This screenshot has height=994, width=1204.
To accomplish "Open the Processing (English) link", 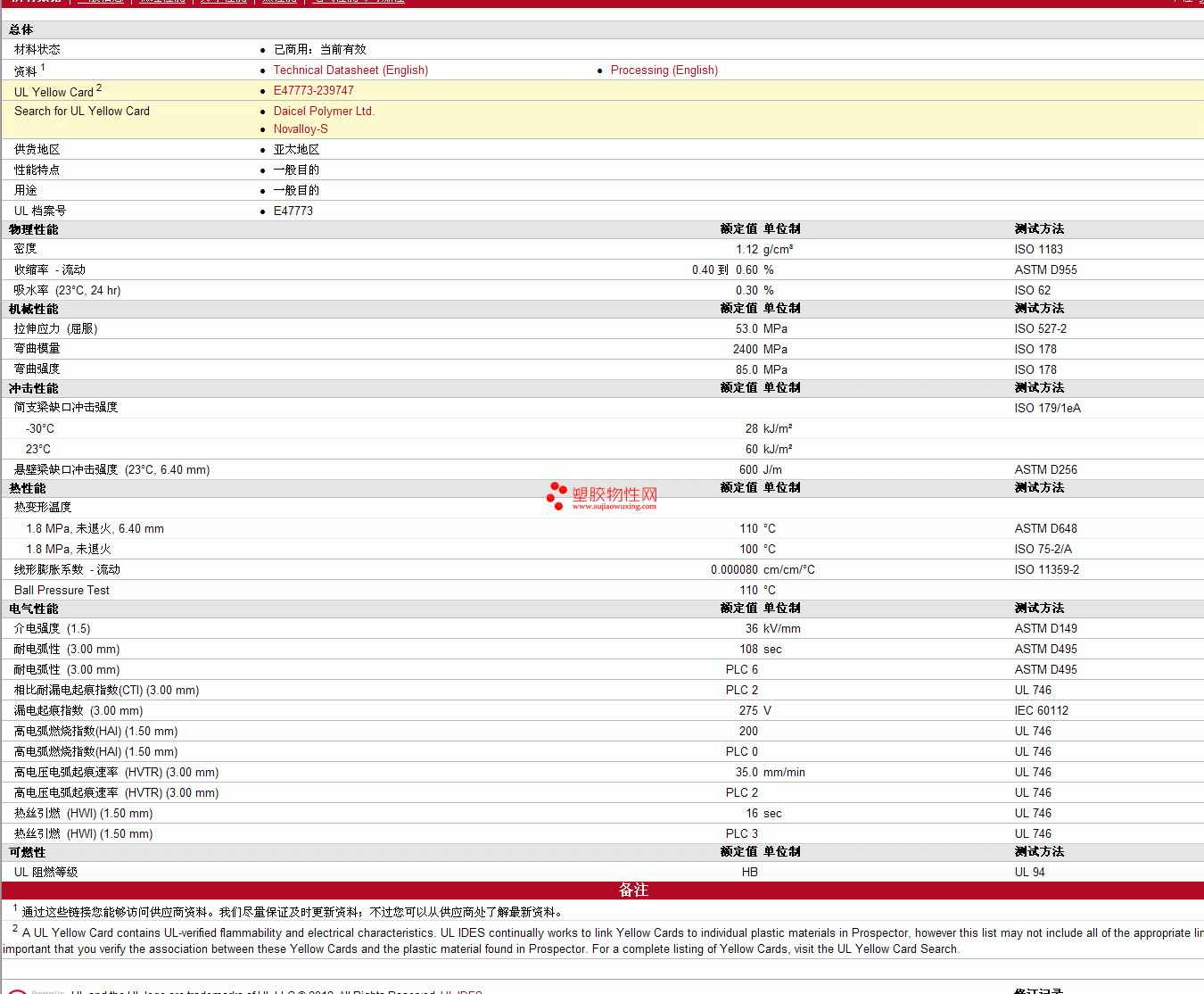I will [x=664, y=70].
